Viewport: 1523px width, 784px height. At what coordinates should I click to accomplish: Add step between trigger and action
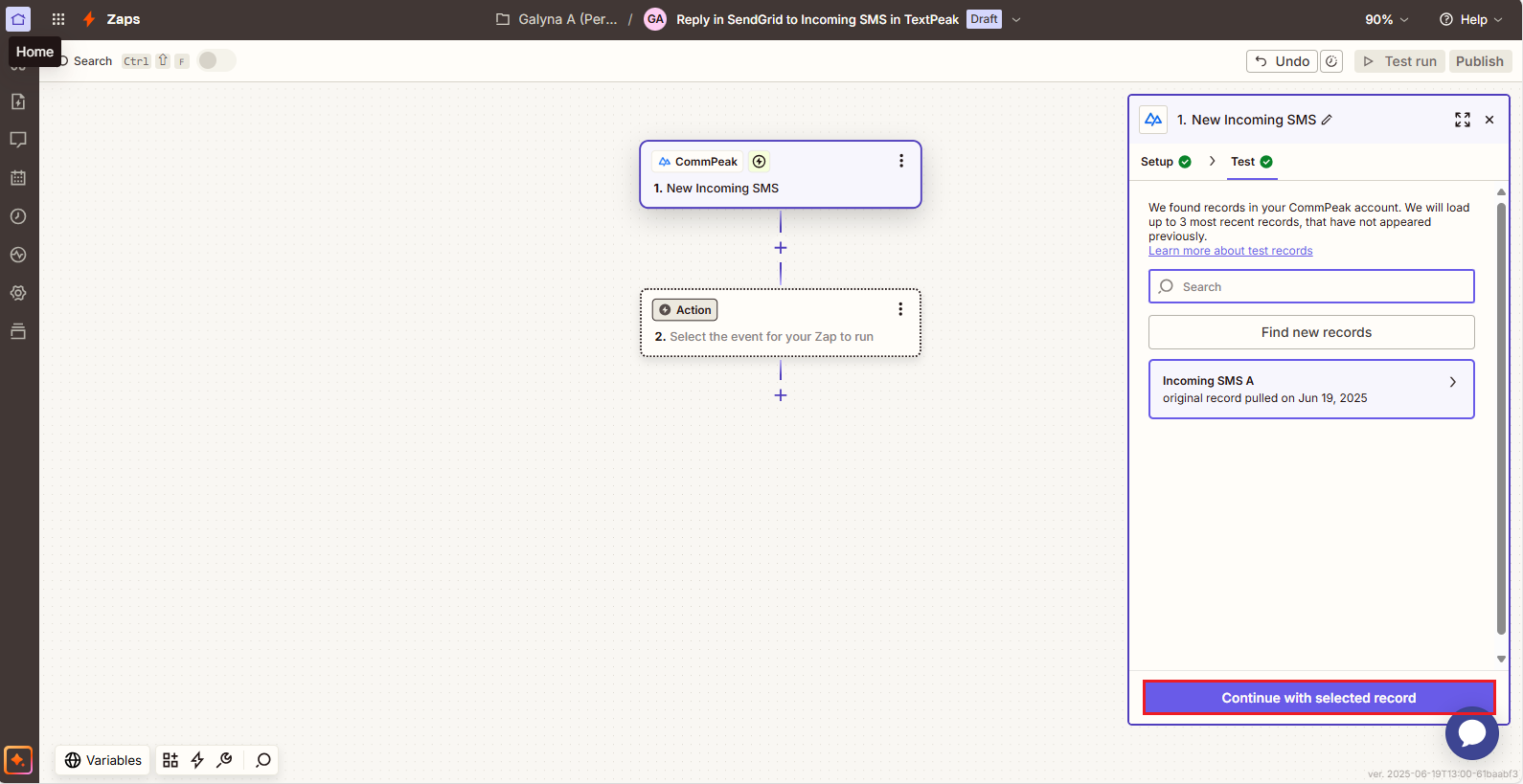pos(781,248)
